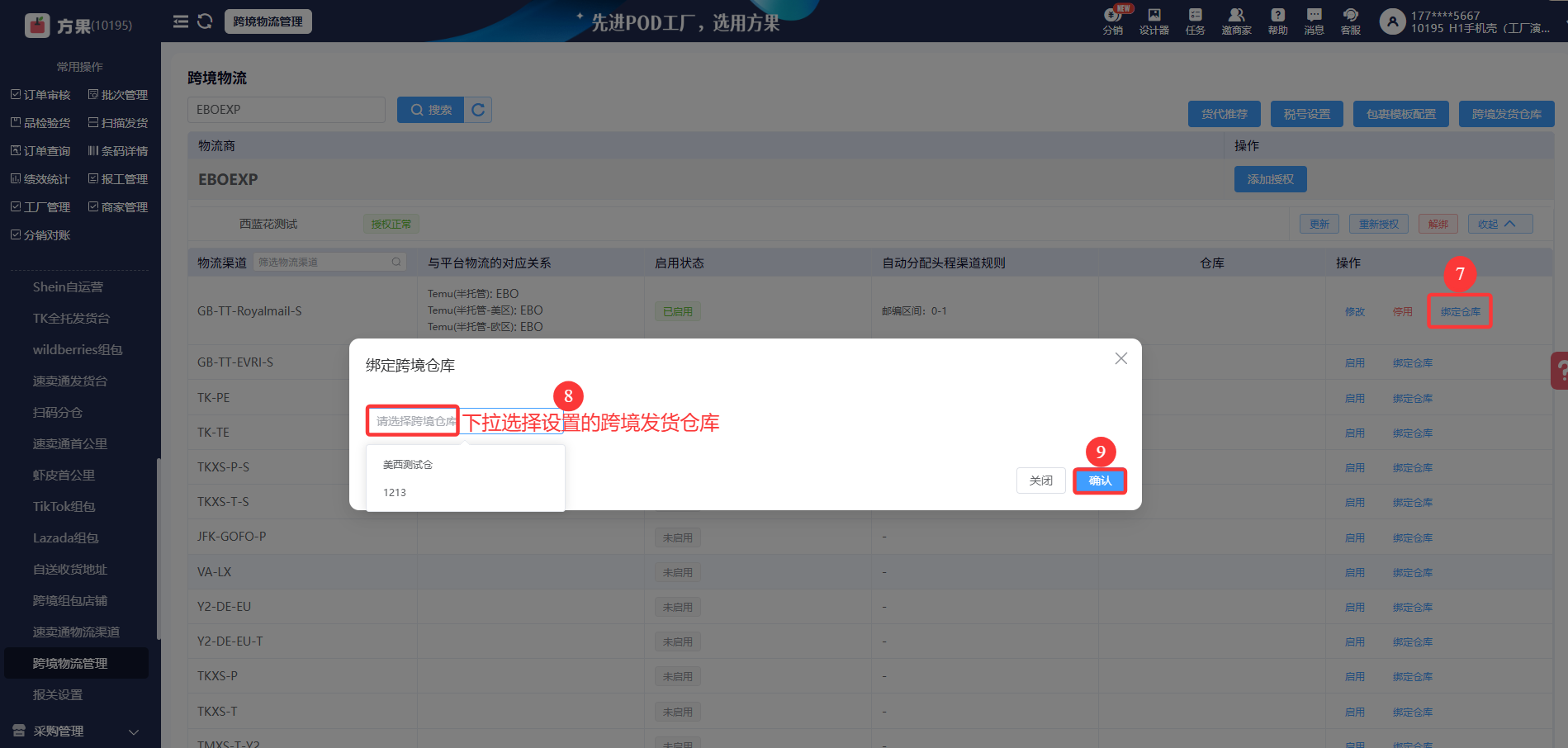Open the 分销 icon in header
The height and width of the screenshot is (748, 1568).
[1113, 21]
